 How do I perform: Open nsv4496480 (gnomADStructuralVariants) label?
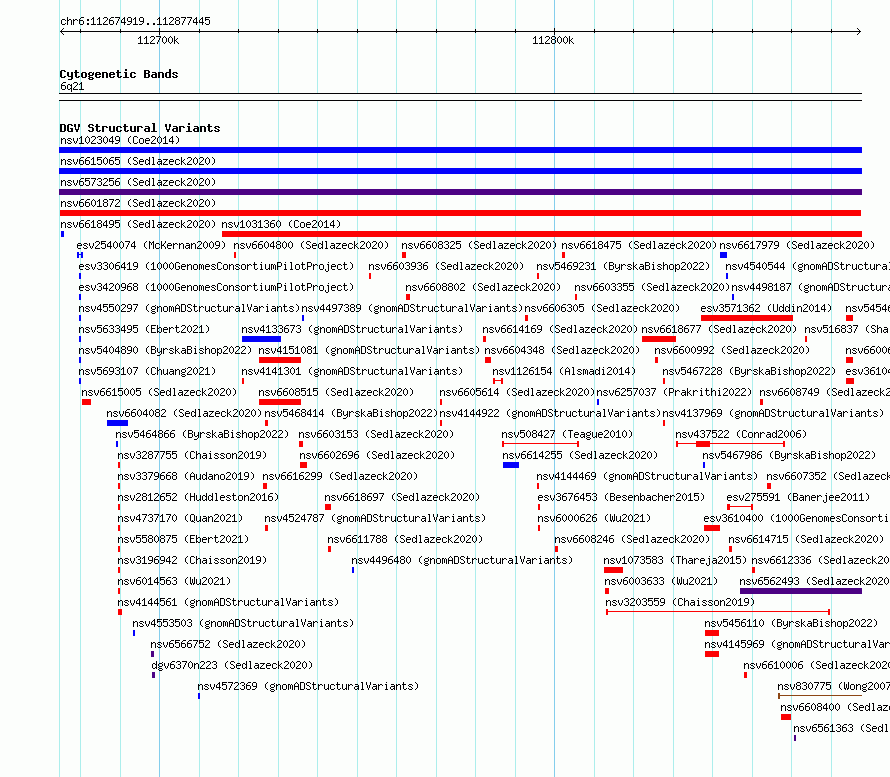tap(463, 560)
